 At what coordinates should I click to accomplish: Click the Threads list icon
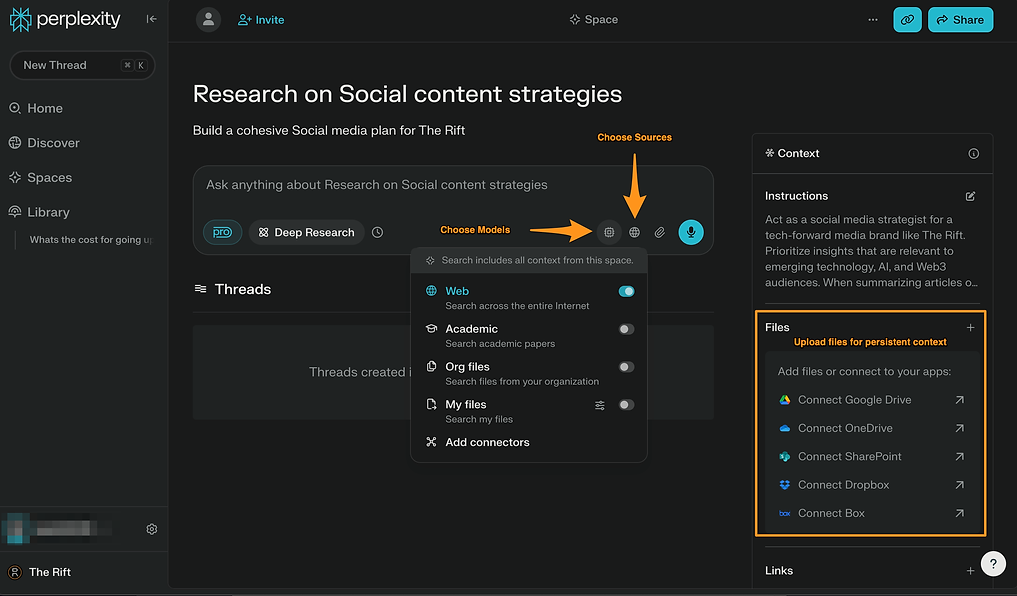click(x=200, y=289)
